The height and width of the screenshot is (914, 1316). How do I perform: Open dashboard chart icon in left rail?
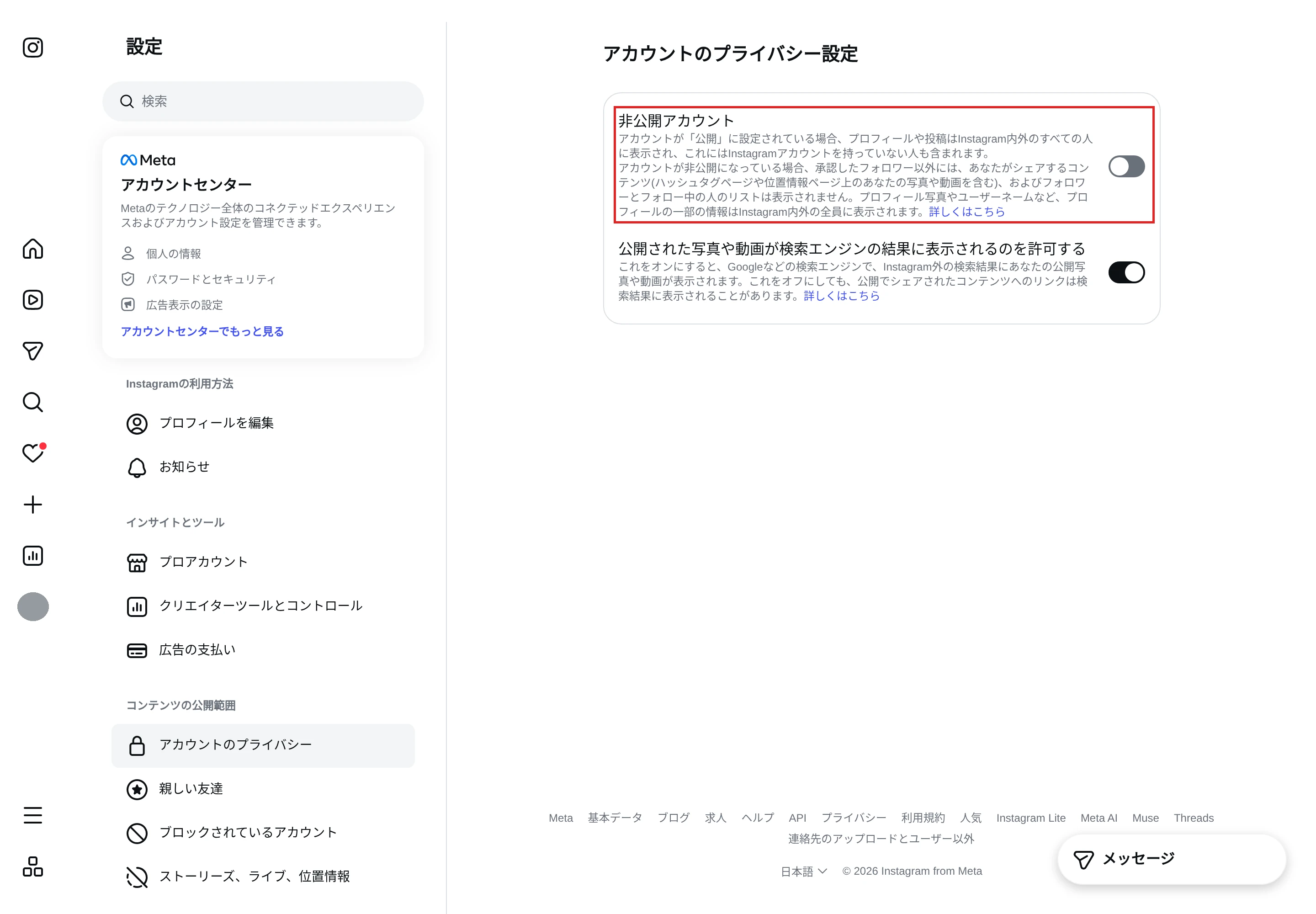pos(32,556)
